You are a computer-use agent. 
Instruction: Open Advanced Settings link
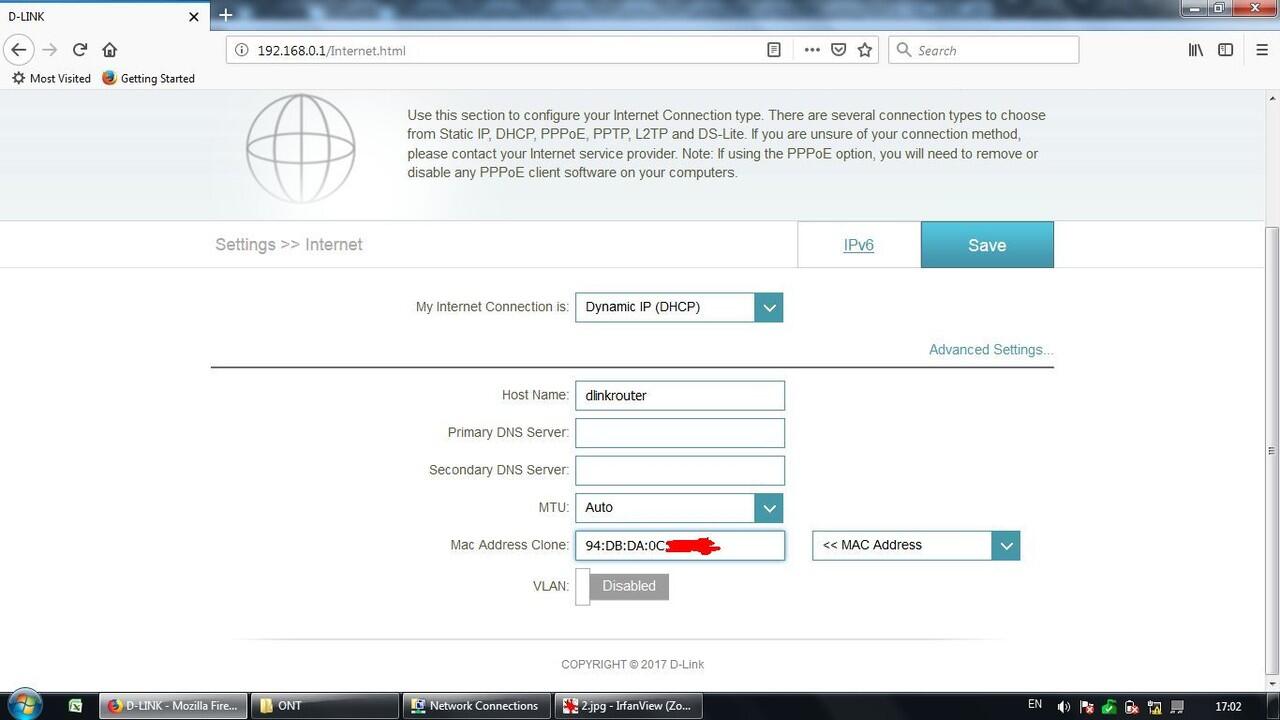(x=990, y=349)
